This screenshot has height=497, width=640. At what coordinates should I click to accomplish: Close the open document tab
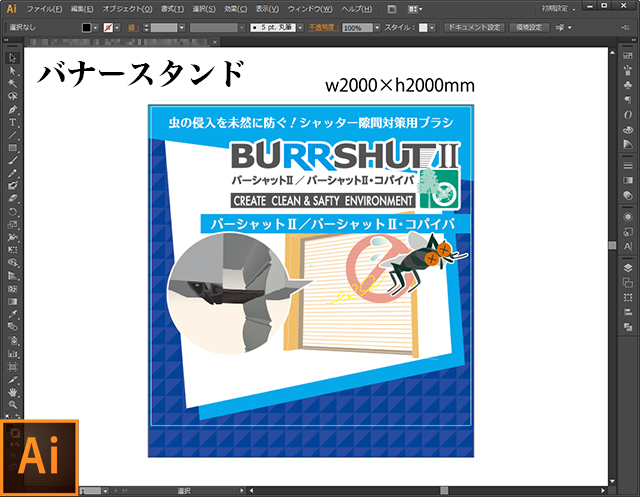click(x=215, y=42)
